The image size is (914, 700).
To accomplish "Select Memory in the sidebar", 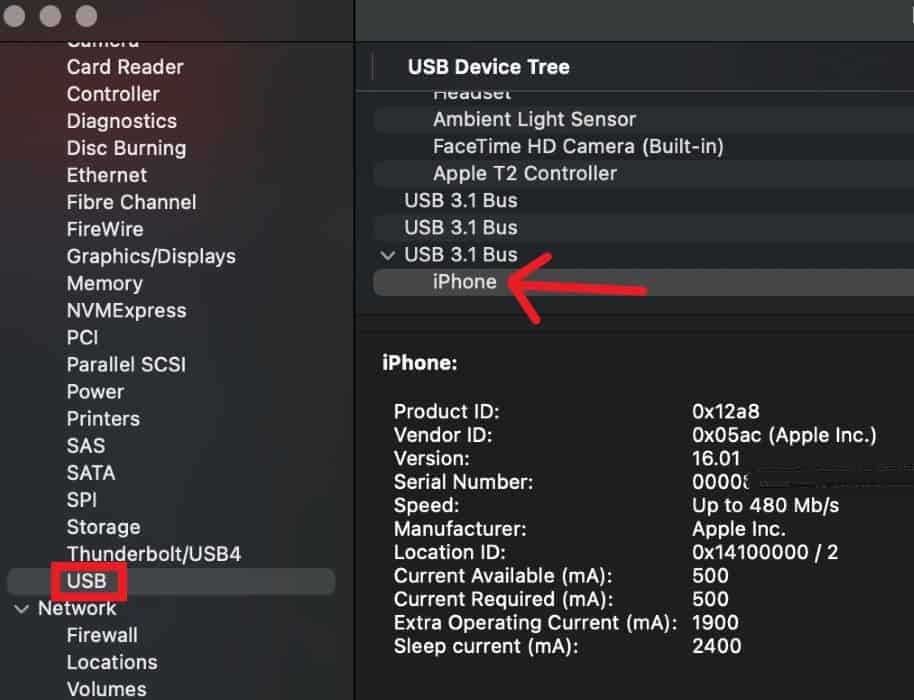I will click(104, 284).
